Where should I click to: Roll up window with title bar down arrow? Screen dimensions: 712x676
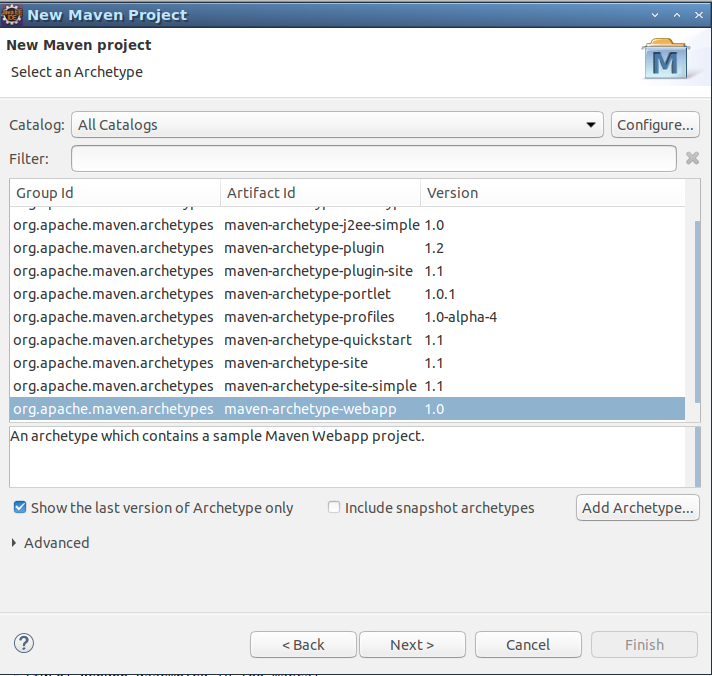point(655,15)
